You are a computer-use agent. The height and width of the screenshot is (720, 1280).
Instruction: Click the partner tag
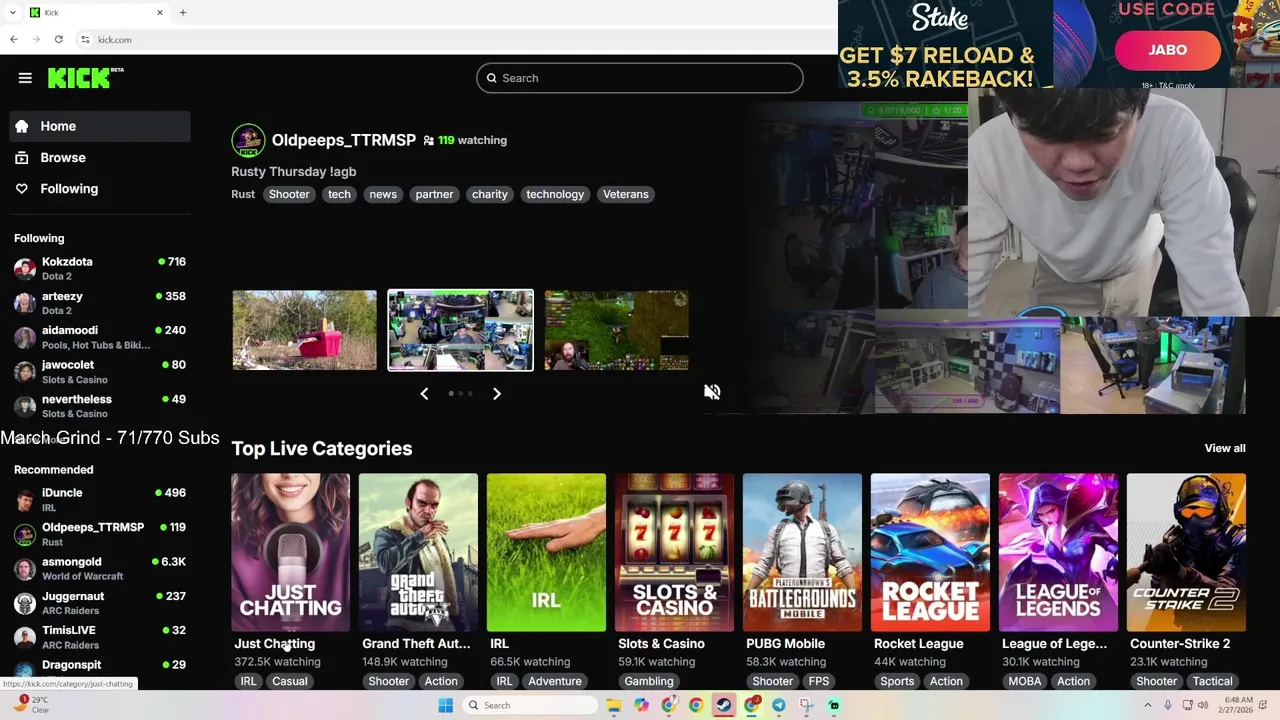tap(434, 194)
